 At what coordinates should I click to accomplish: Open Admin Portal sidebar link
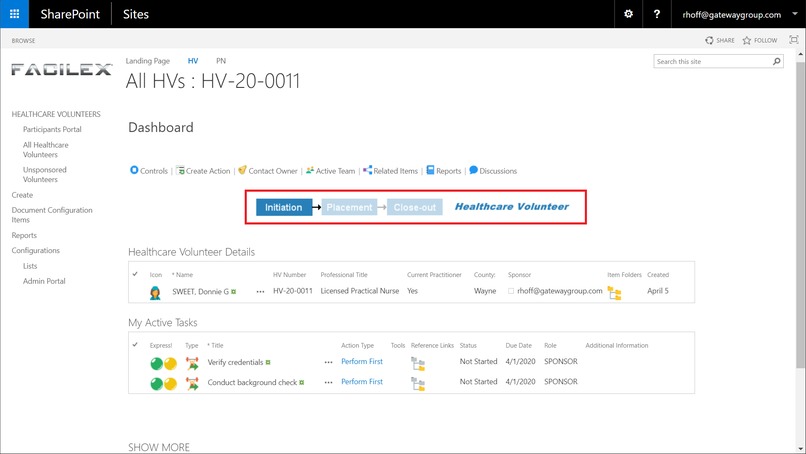(44, 281)
